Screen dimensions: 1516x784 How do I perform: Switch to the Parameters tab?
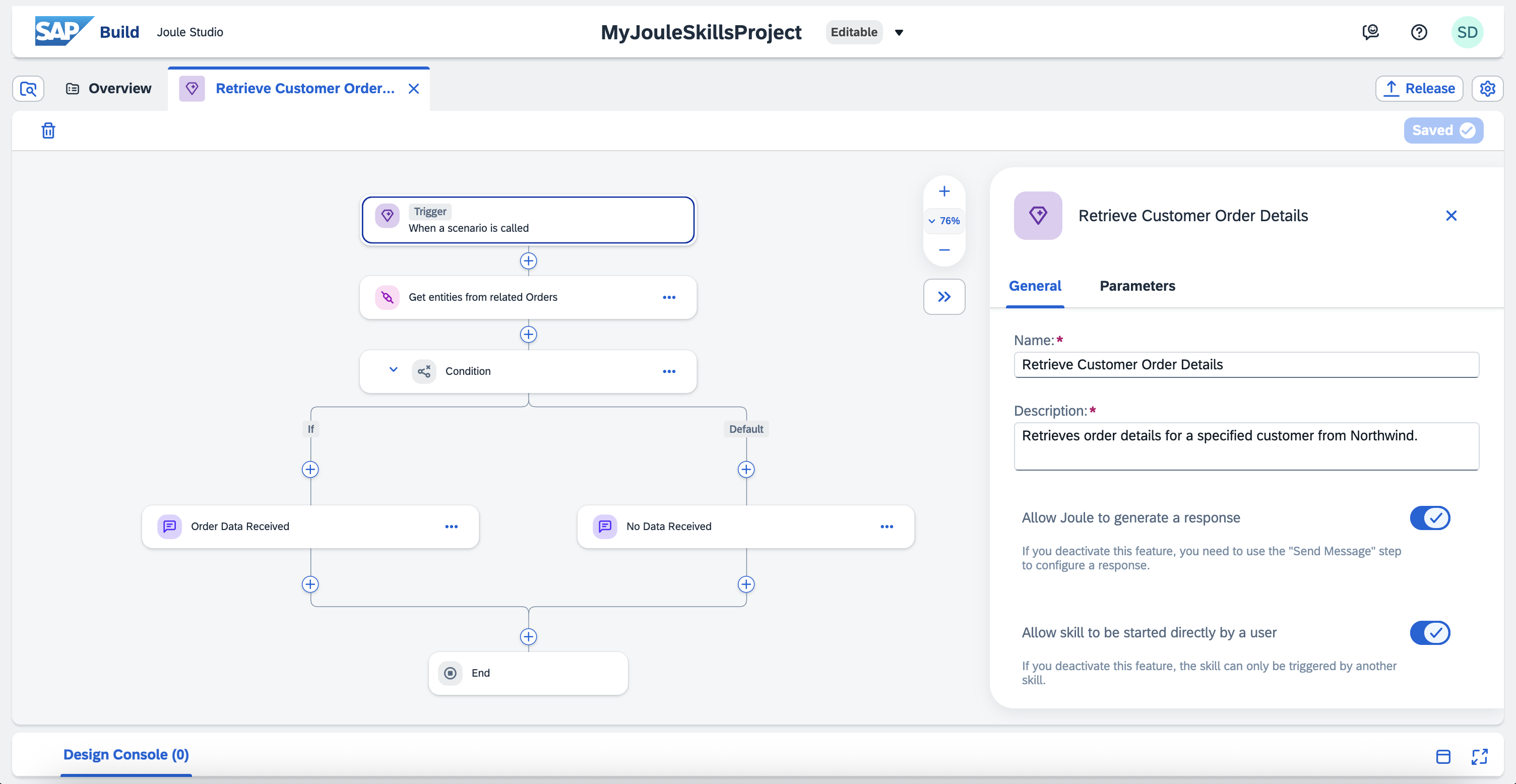point(1136,286)
